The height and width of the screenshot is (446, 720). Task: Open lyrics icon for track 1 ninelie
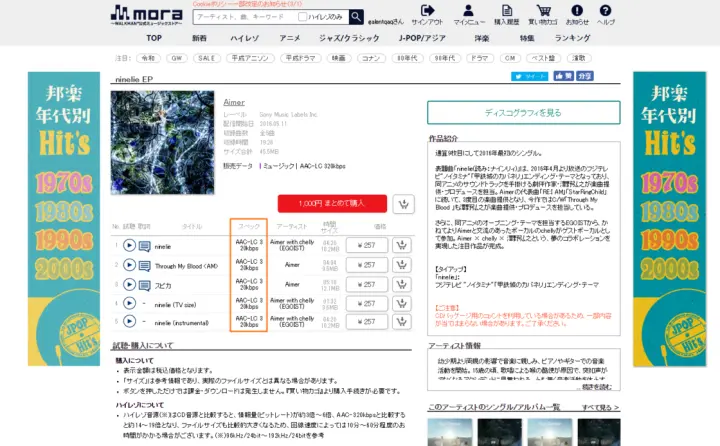145,246
